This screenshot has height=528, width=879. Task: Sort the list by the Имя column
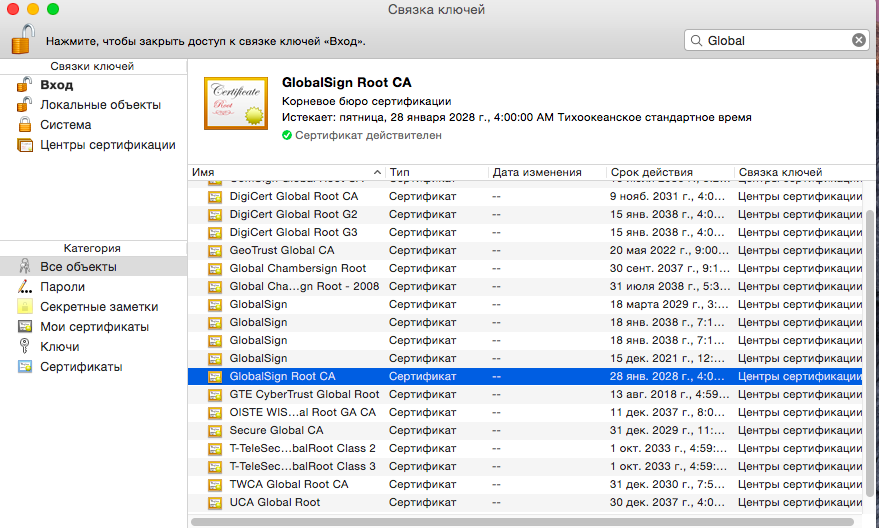click(286, 172)
